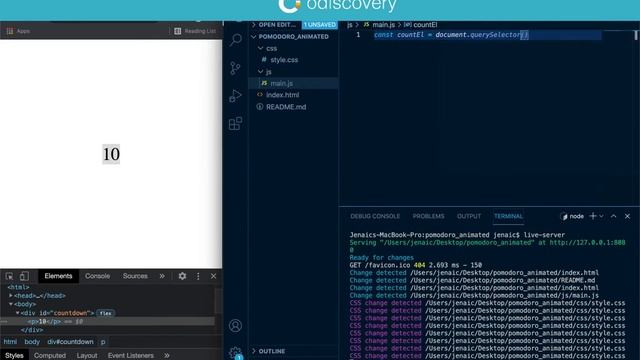
Task: Close the DevTools panel
Action: 213,276
